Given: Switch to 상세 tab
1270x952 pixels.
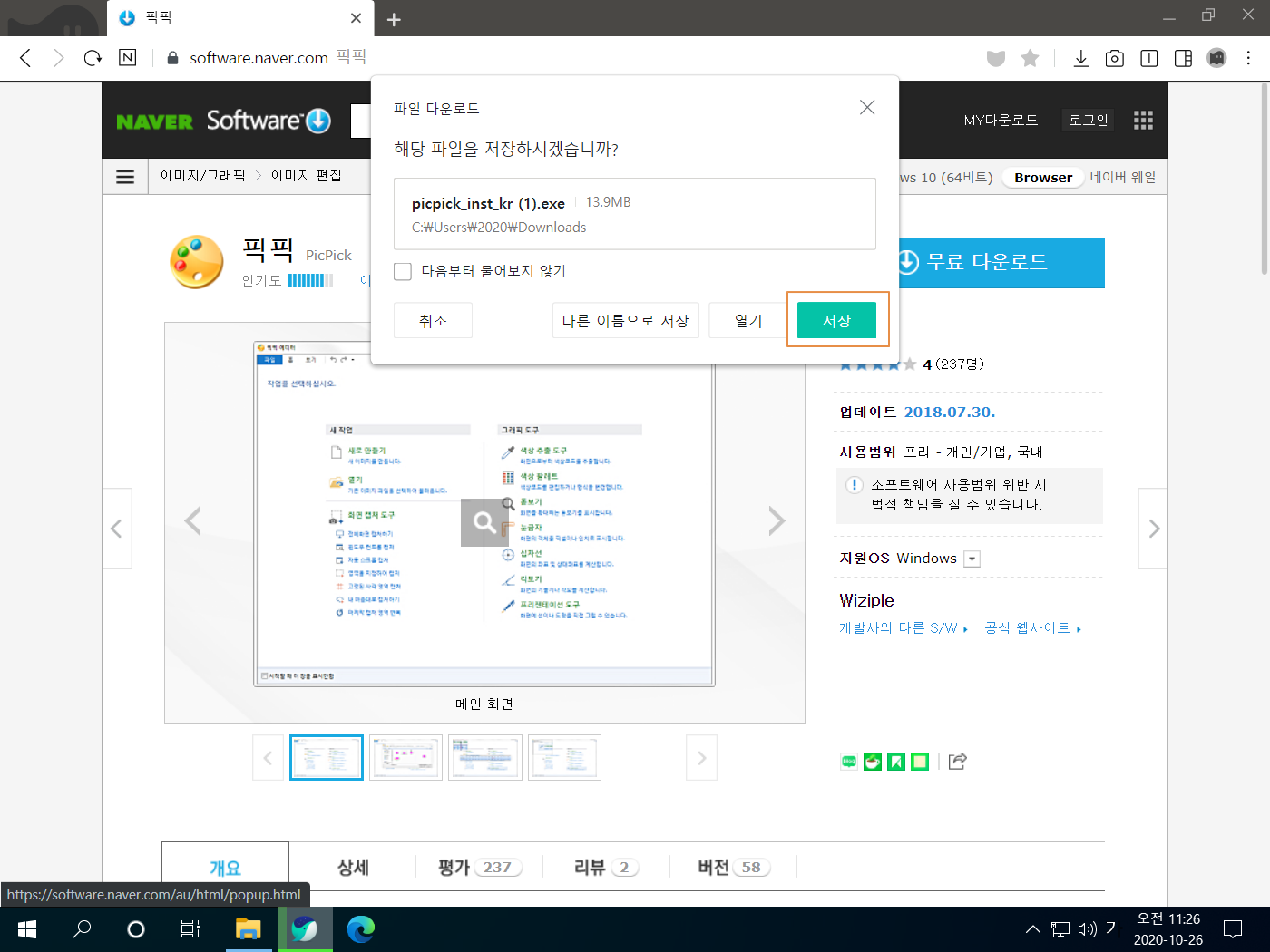Looking at the screenshot, I should point(353,868).
